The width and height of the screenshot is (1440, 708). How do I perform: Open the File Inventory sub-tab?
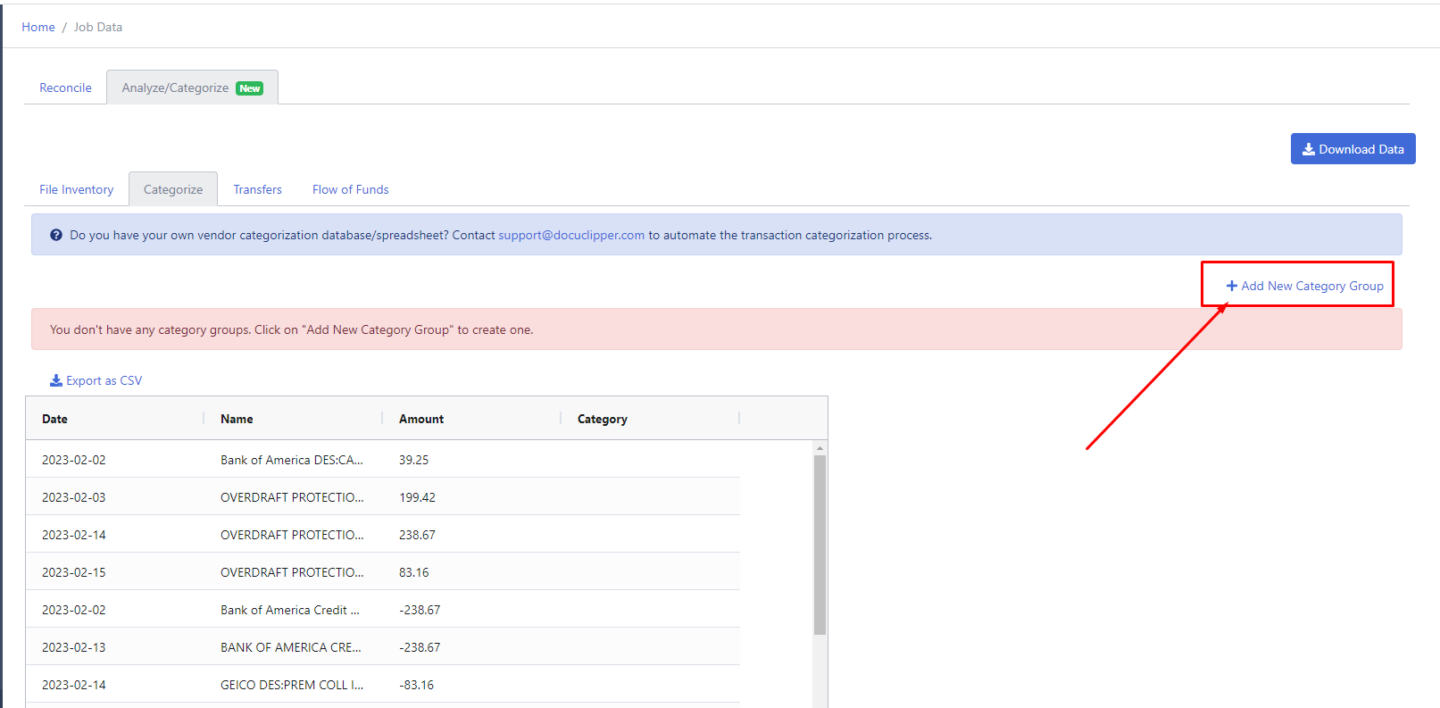(76, 189)
